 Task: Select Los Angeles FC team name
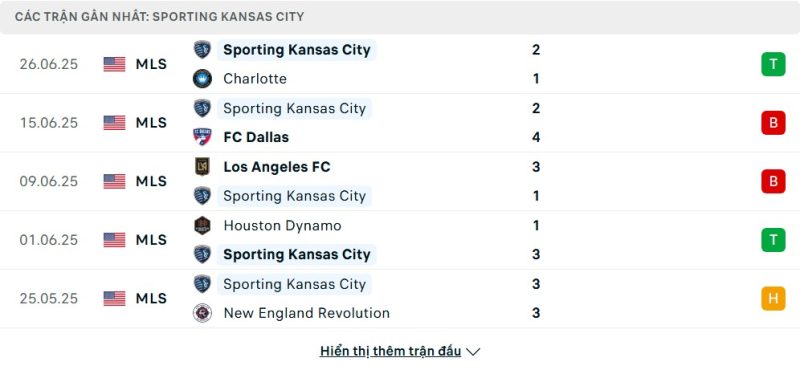point(277,167)
